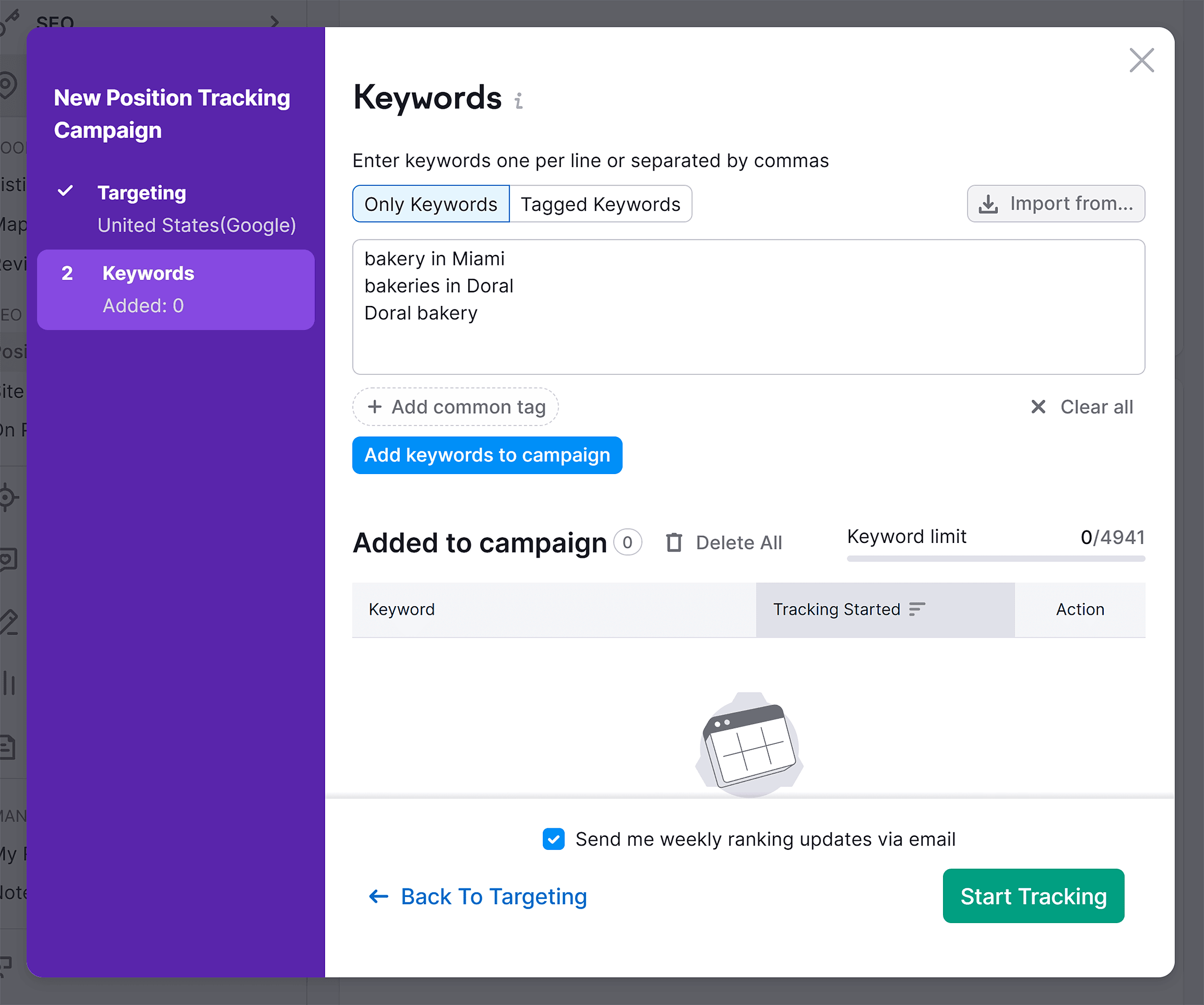Click the plus icon for common tag
Screen dimensions: 1204x1005
[x=374, y=407]
